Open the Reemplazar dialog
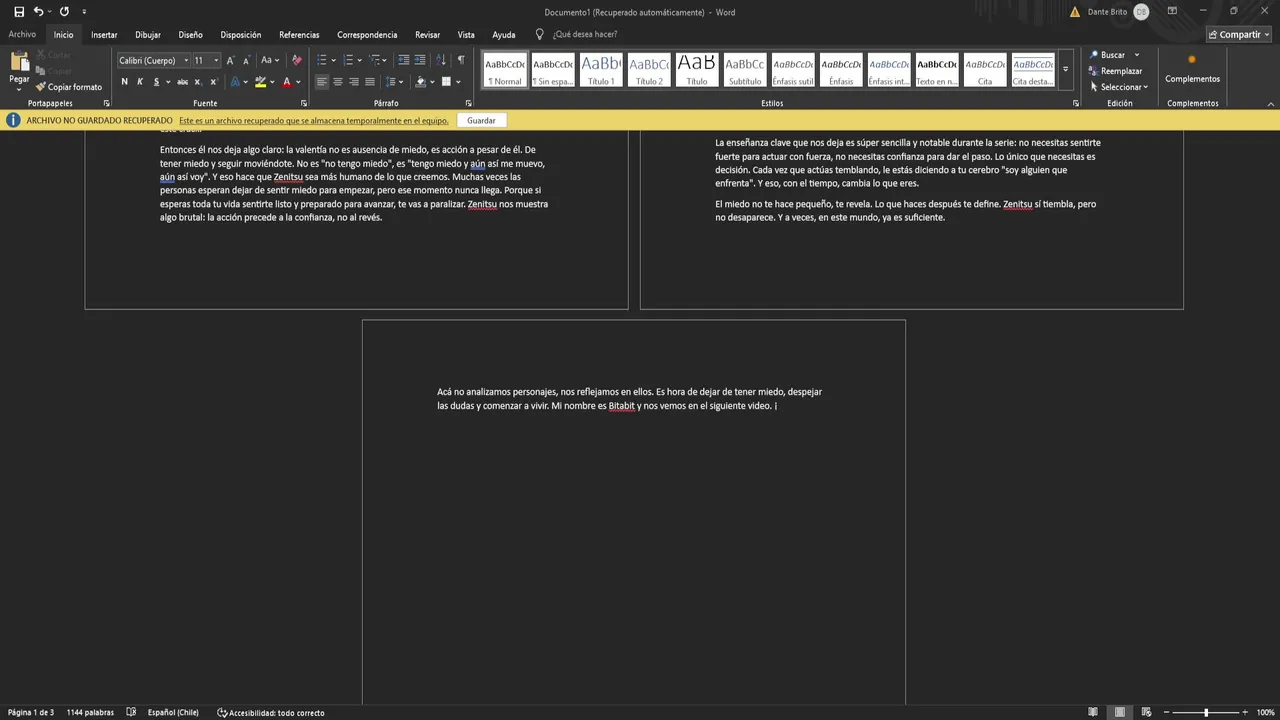This screenshot has height=720, width=1280. tap(1116, 71)
